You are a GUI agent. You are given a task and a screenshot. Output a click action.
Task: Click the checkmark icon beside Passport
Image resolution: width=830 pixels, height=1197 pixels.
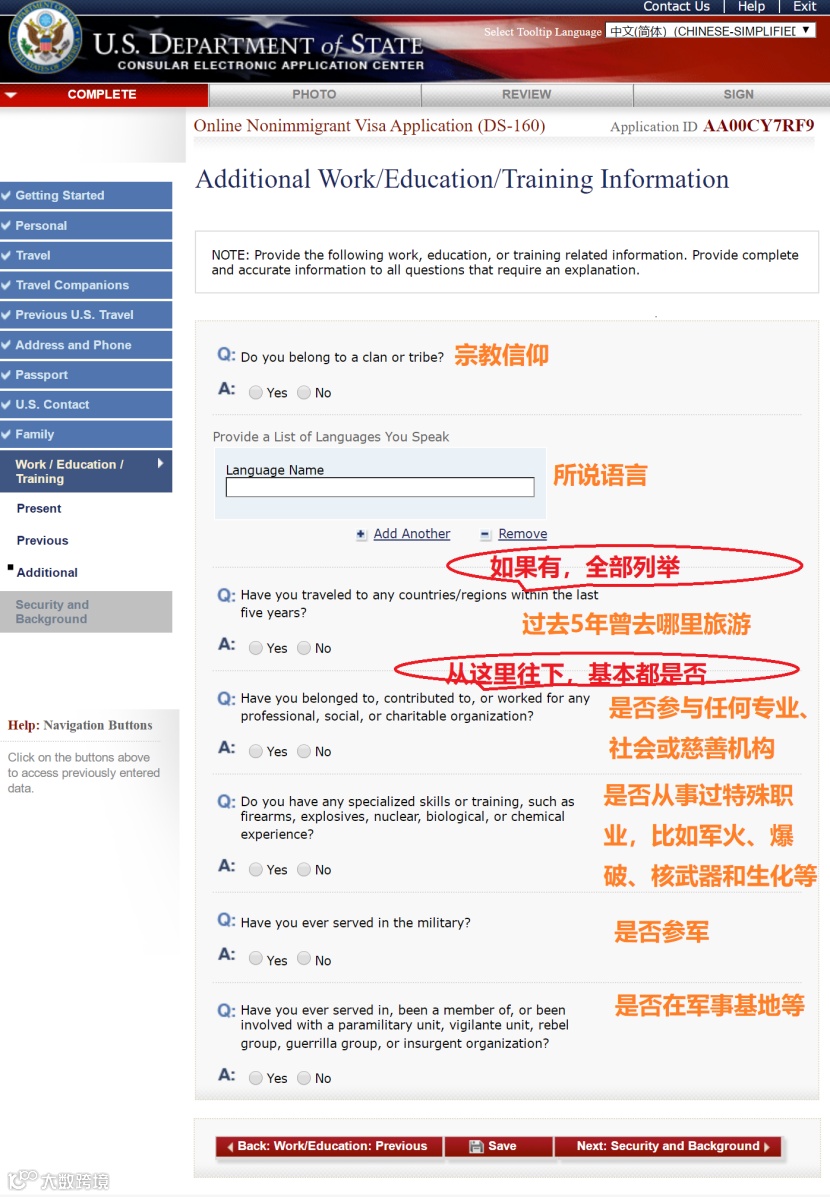(6, 375)
